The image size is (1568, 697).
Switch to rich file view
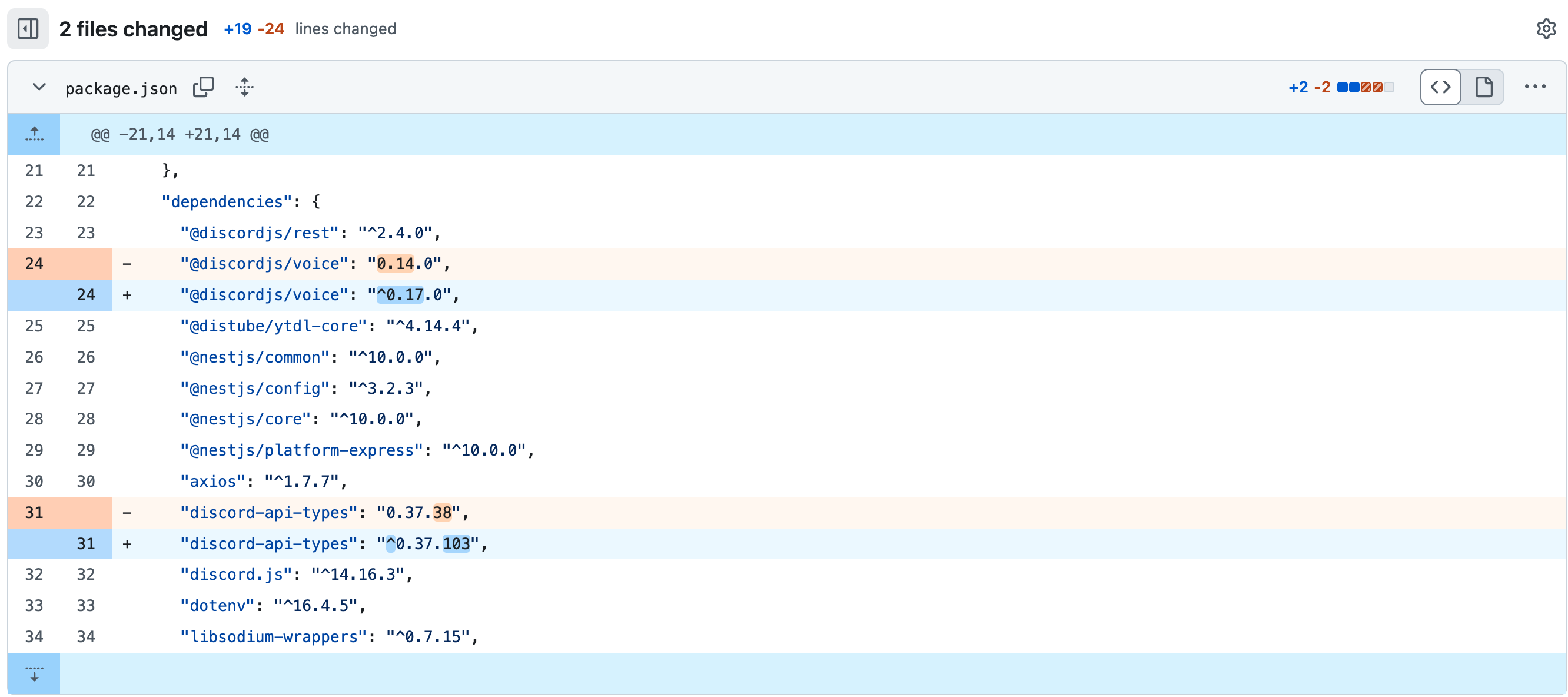click(x=1483, y=87)
